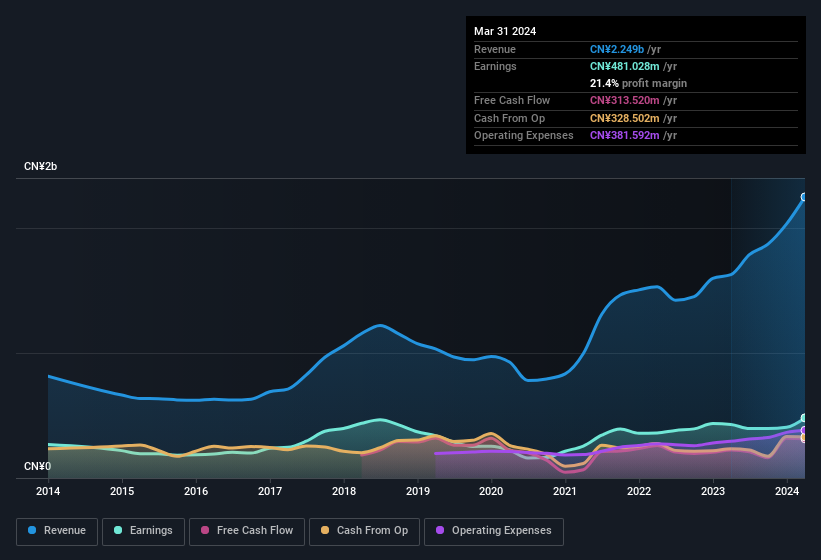Viewport: 821px width, 560px height.
Task: Click the 2021 x-axis label
Action: pyautogui.click(x=565, y=491)
